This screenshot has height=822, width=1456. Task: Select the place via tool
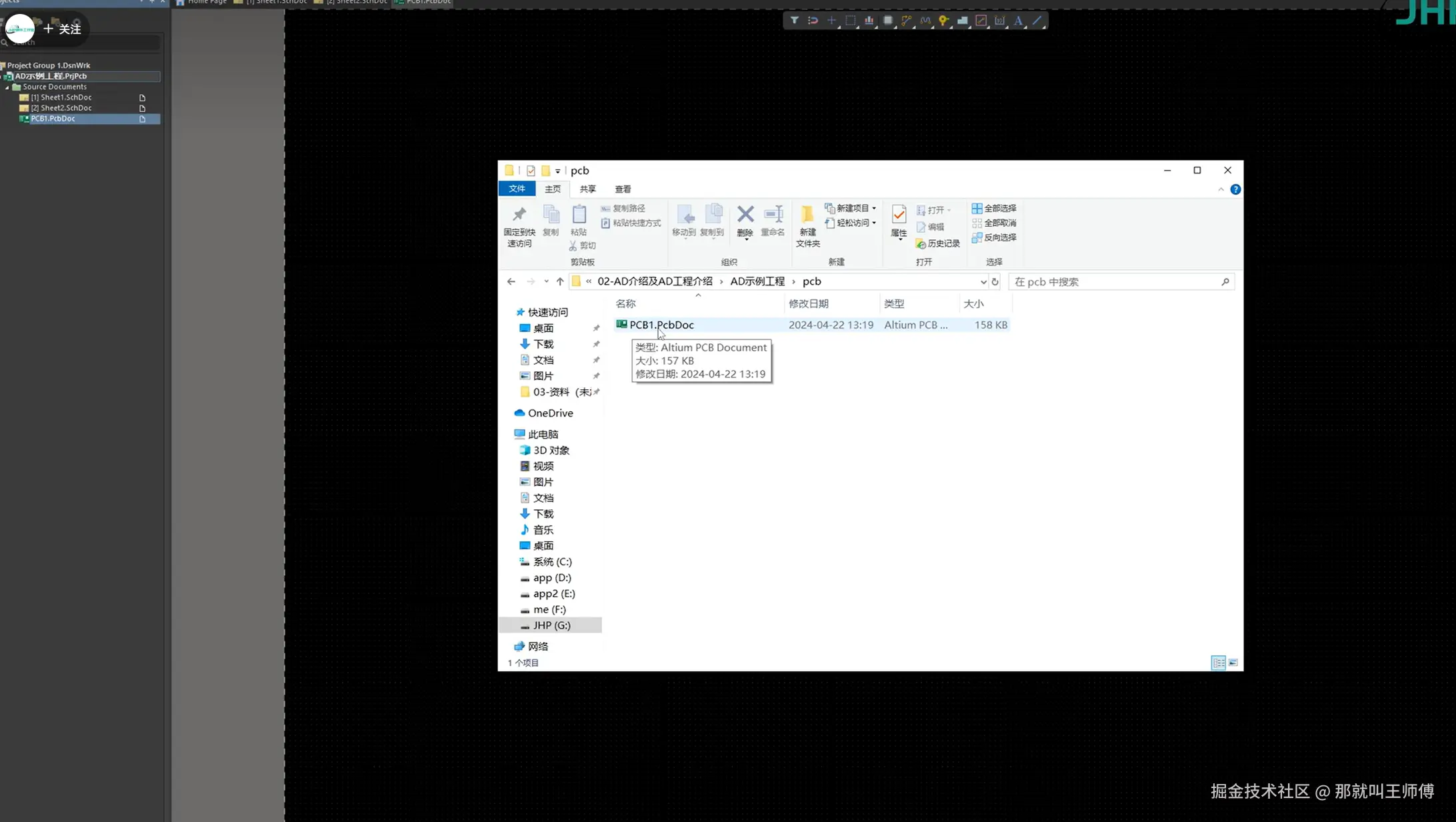(x=944, y=21)
